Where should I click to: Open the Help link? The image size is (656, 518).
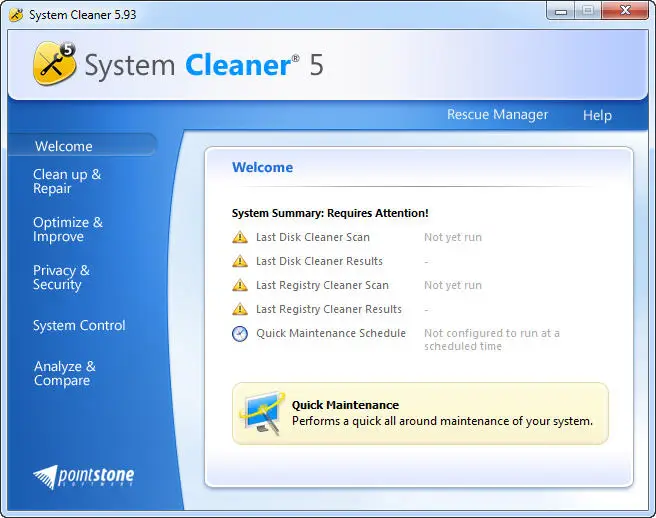tap(597, 115)
